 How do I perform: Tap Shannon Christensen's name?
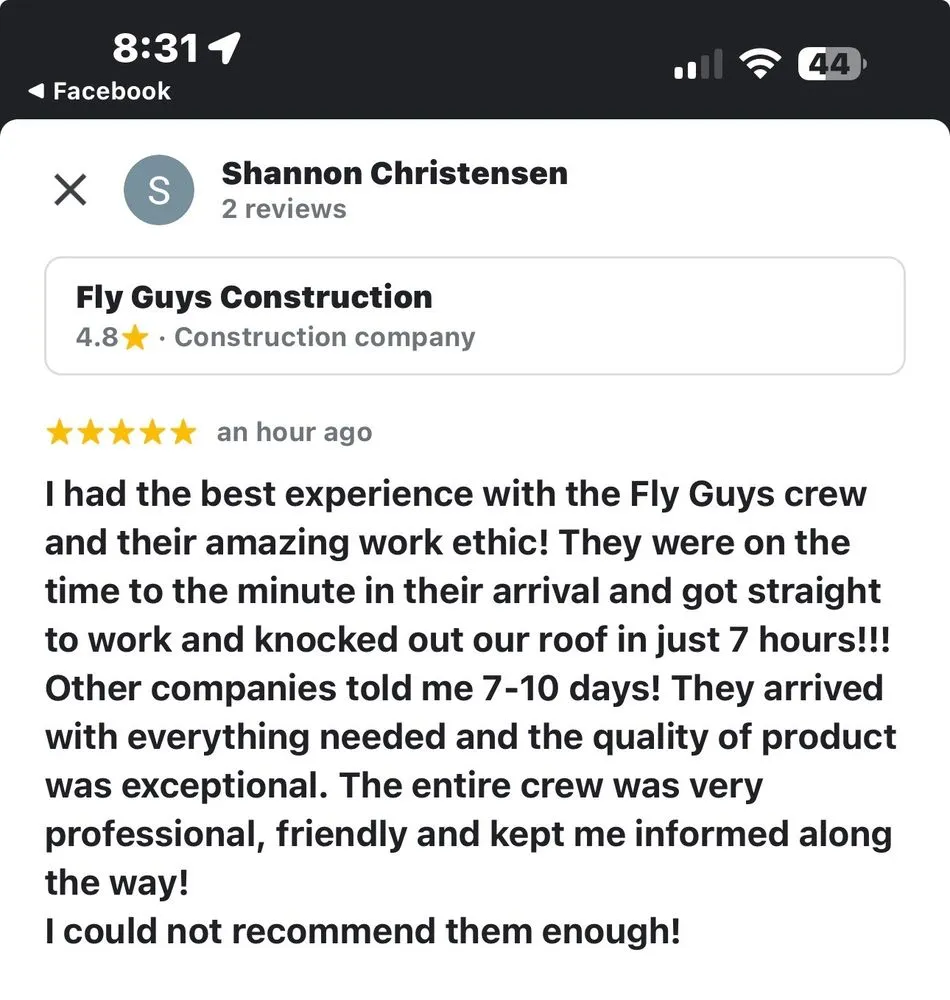click(x=396, y=173)
